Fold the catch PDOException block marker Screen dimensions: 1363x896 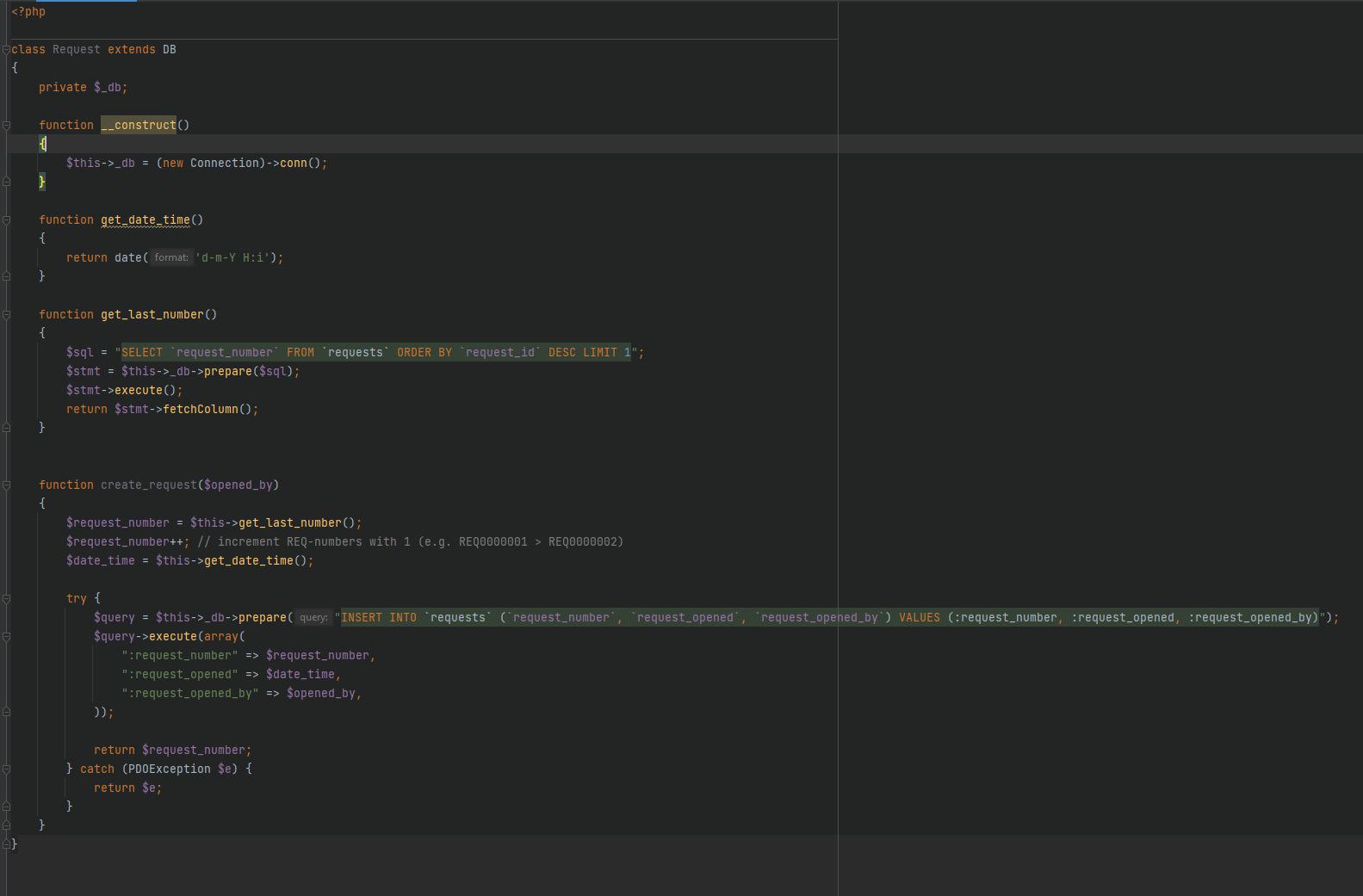coord(6,769)
